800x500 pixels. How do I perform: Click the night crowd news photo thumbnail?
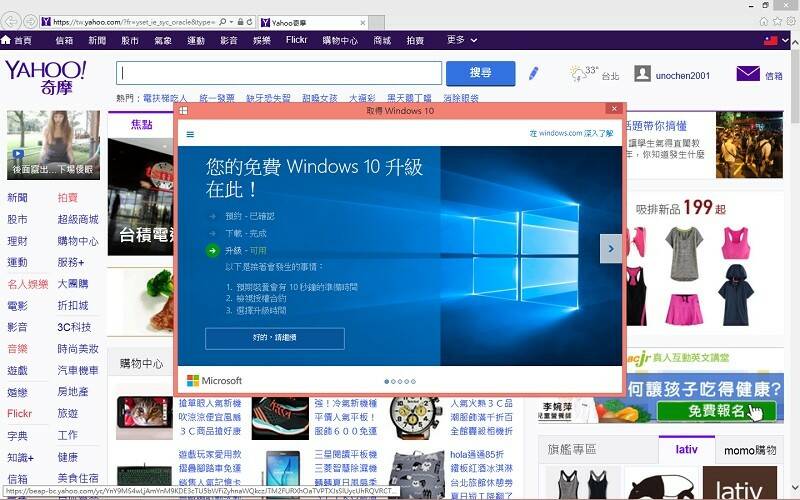pyautogui.click(x=749, y=145)
